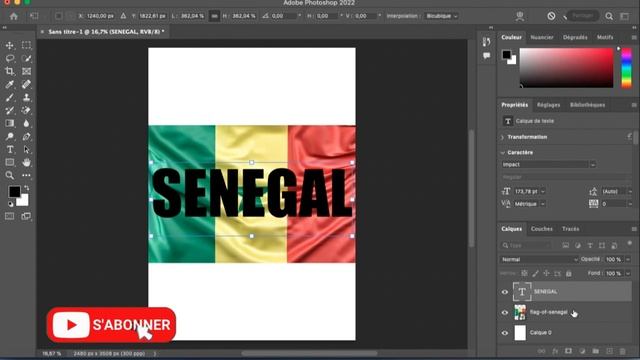The width and height of the screenshot is (640, 360).
Task: Change the screen mode
Action: click(x=26, y=216)
